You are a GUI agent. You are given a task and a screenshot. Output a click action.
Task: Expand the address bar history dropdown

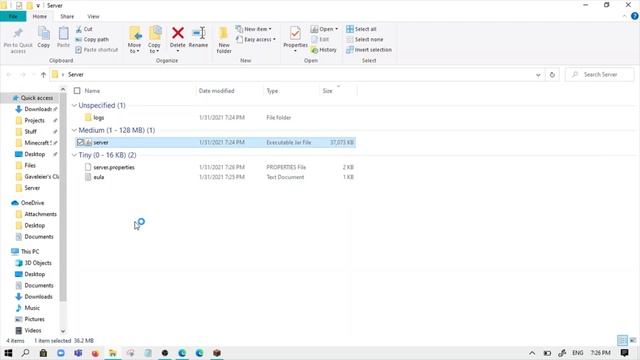(538, 75)
